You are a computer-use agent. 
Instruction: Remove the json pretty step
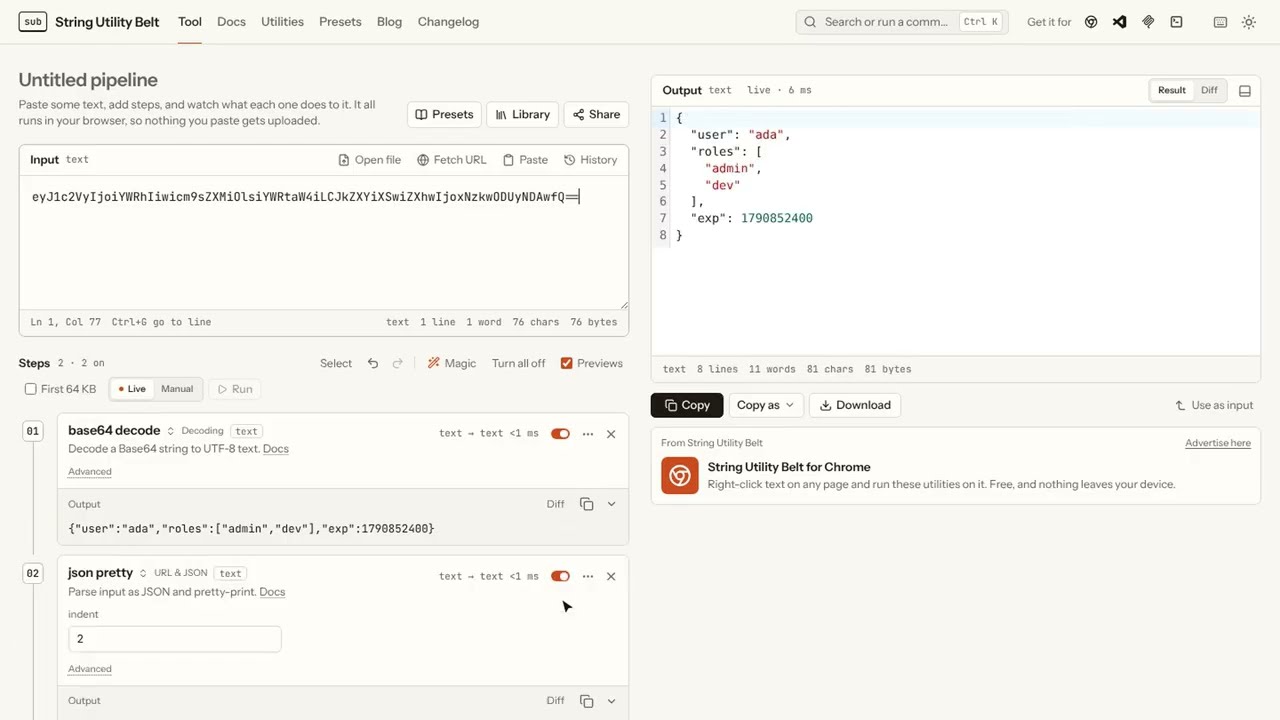coord(611,576)
